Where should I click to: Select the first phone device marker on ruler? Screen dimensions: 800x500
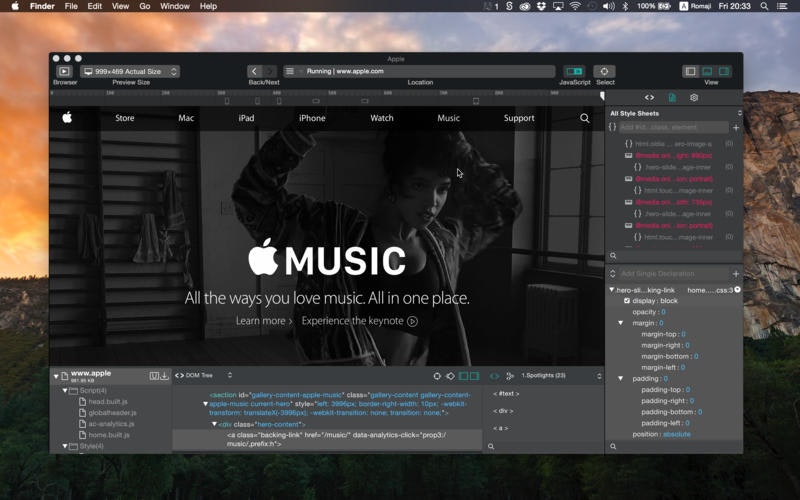[227, 101]
